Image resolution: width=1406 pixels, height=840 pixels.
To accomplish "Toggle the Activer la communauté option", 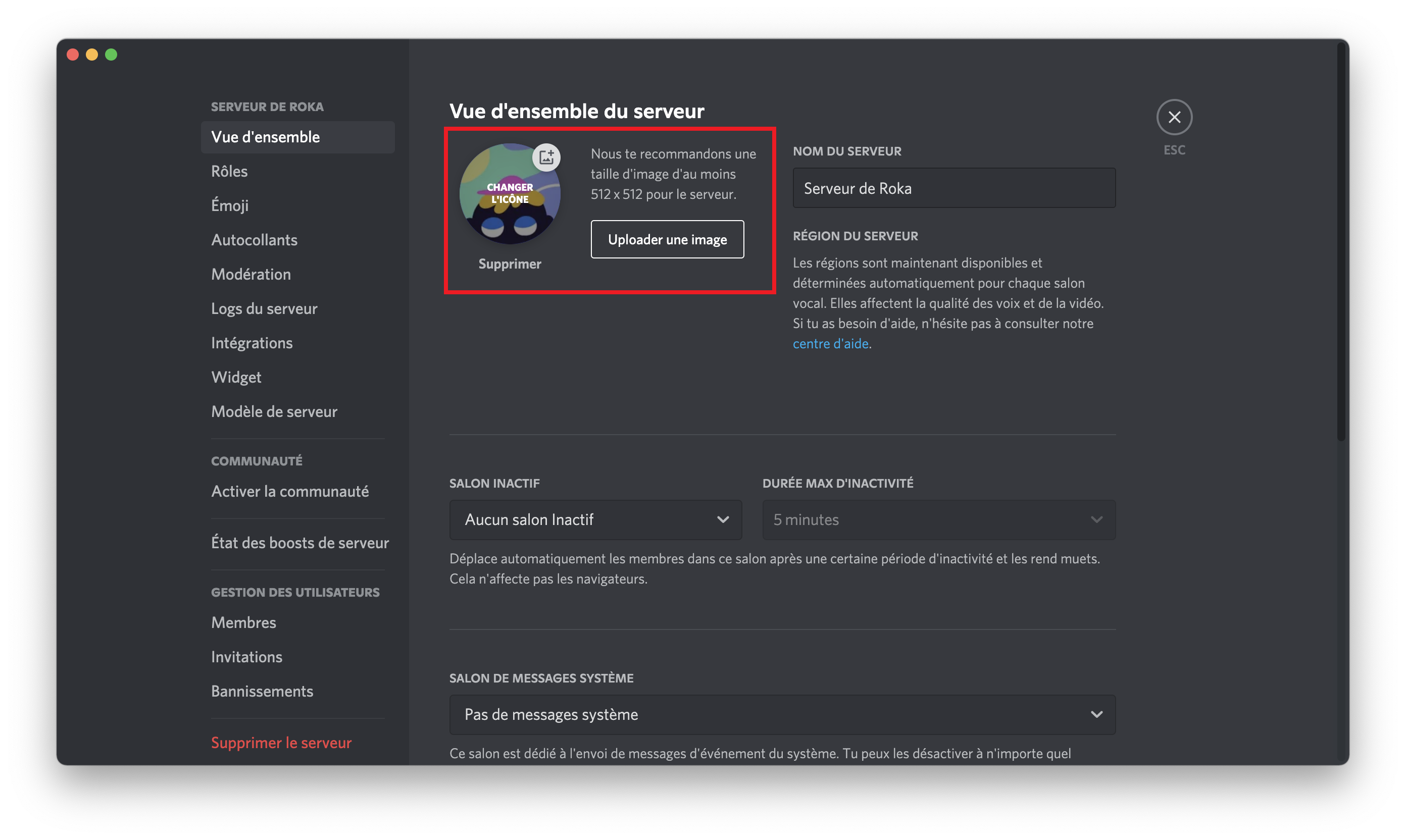I will pos(290,491).
